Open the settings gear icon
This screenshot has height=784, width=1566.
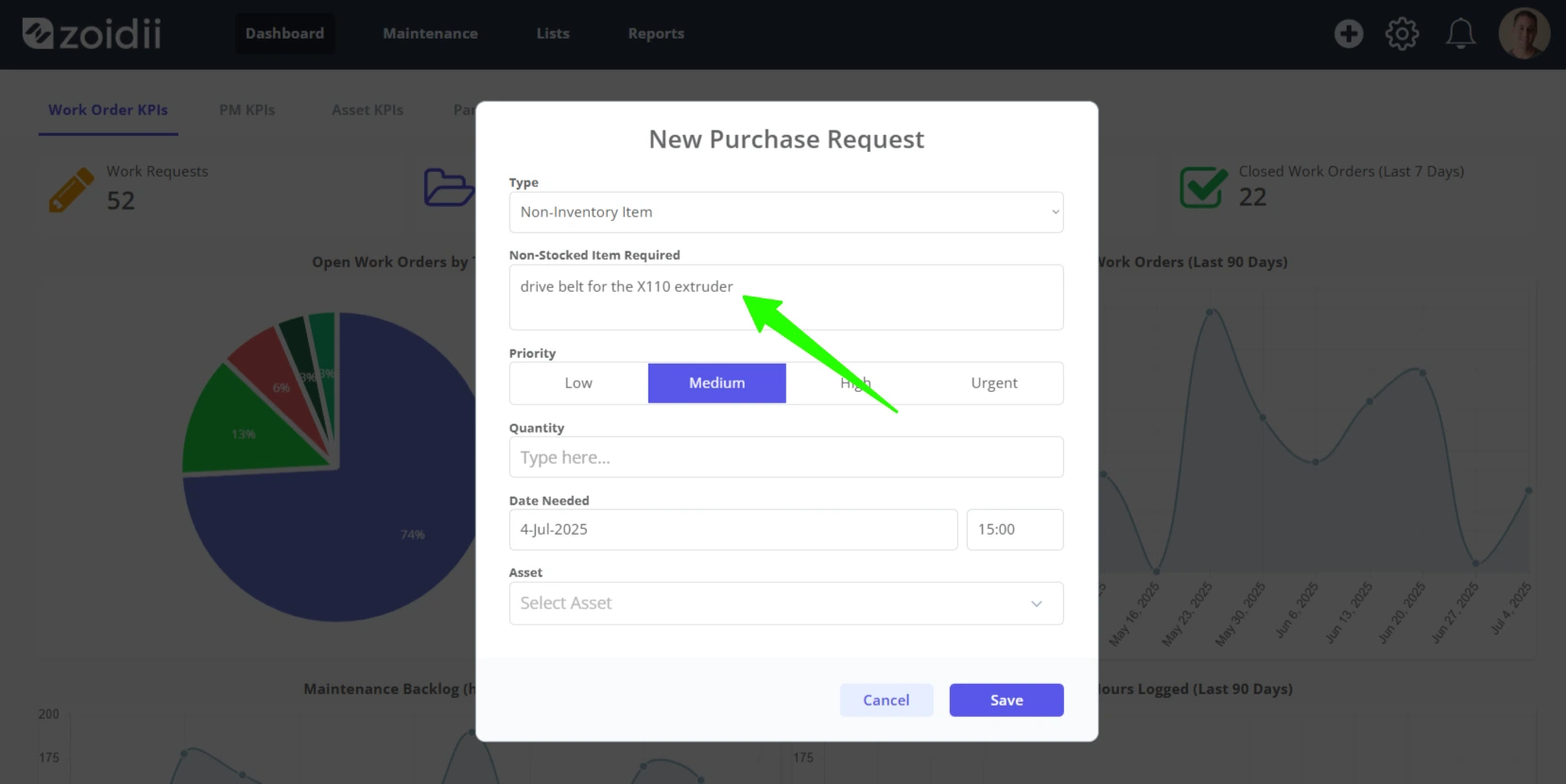point(1403,34)
